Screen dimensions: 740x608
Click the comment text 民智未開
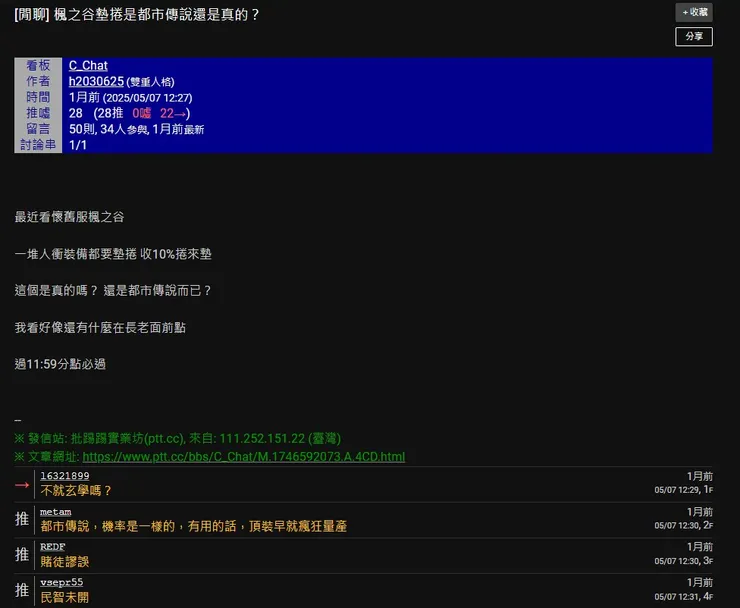pyautogui.click(x=65, y=597)
